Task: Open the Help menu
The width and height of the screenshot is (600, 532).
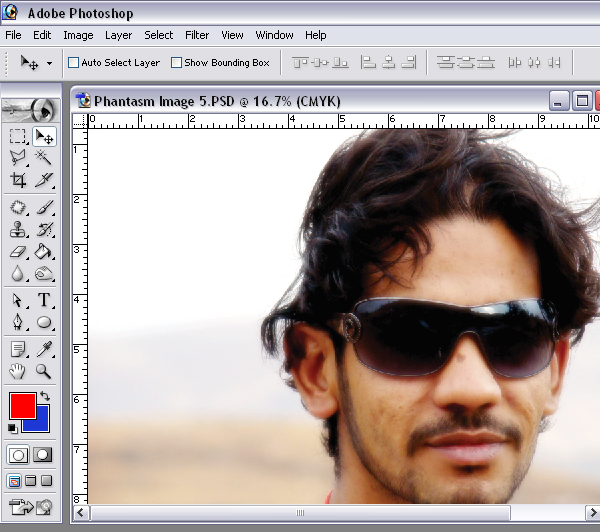Action: tap(316, 35)
